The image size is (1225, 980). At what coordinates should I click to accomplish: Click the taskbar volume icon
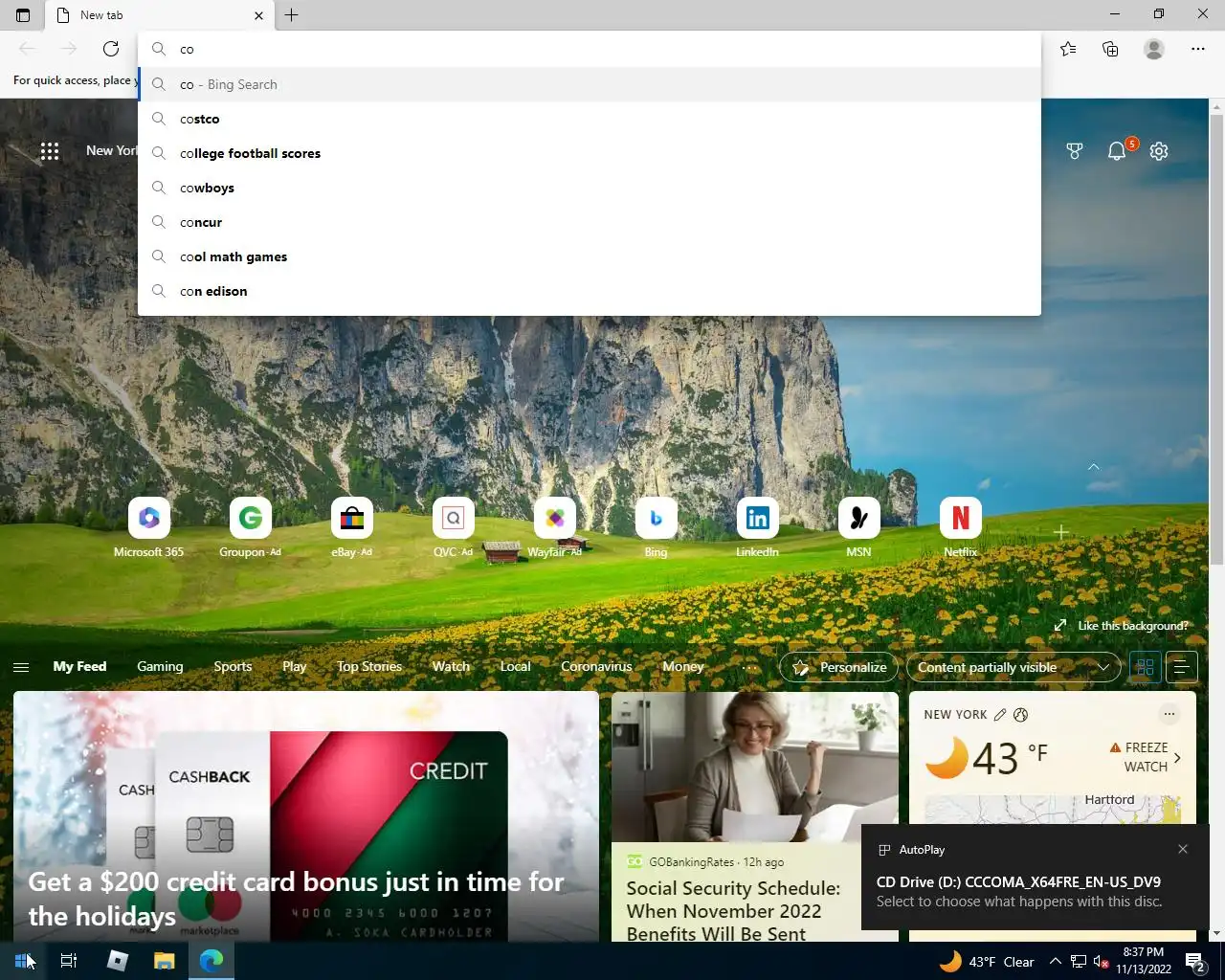pos(1101,962)
